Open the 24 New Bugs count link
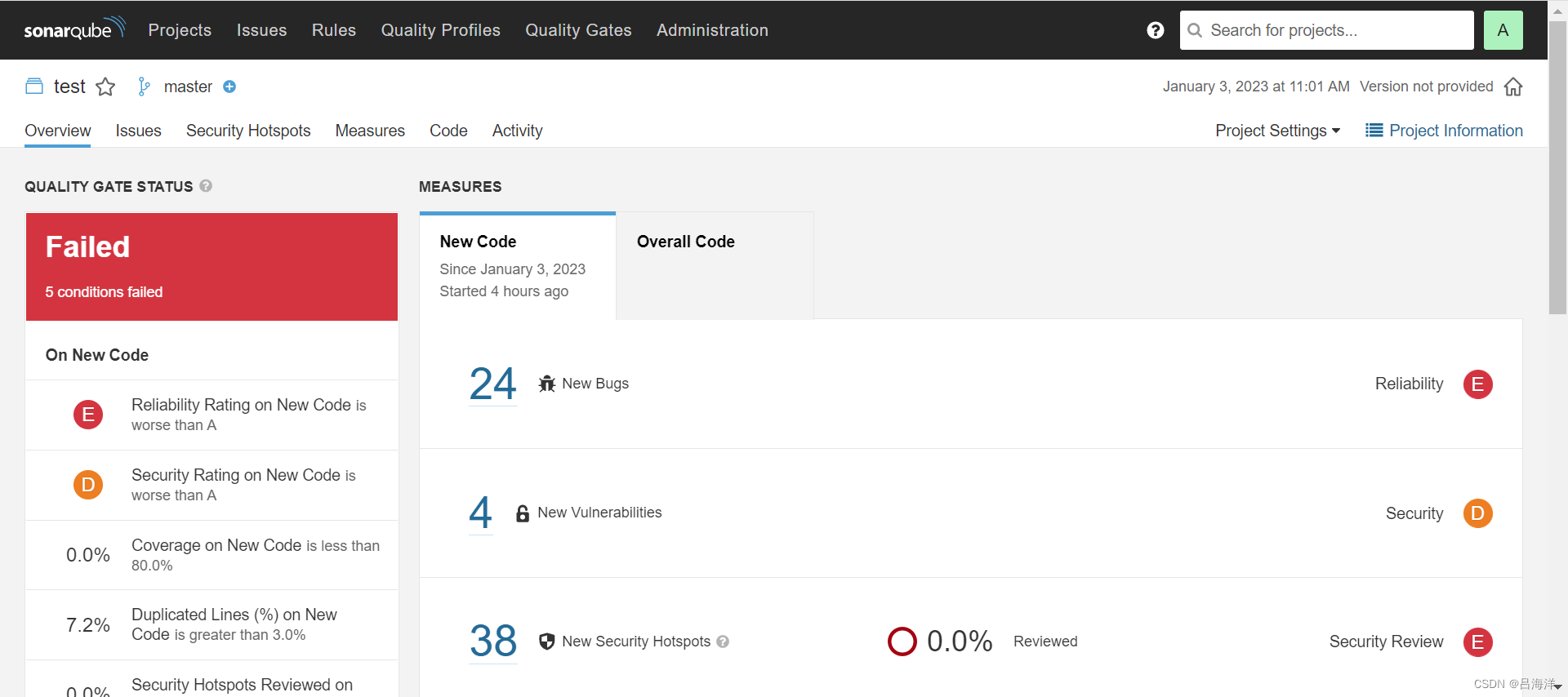 click(x=493, y=384)
